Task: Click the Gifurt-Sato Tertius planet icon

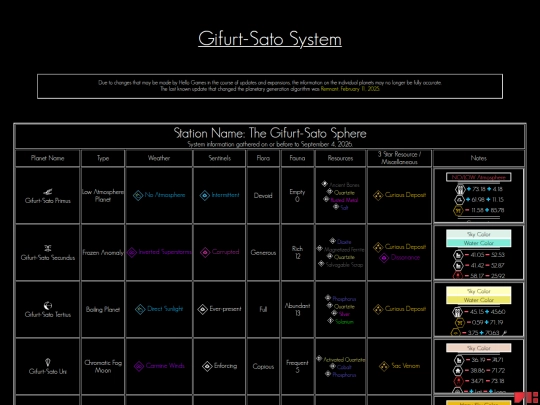Action: coord(48,305)
